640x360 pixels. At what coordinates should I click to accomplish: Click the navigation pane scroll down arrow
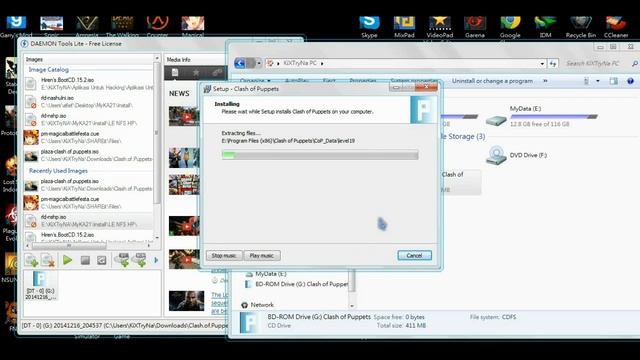pos(352,305)
